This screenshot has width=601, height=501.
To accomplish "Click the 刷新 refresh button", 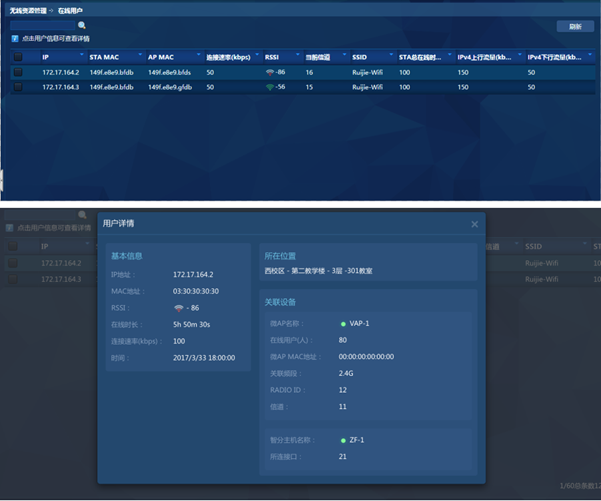I will click(x=575, y=26).
